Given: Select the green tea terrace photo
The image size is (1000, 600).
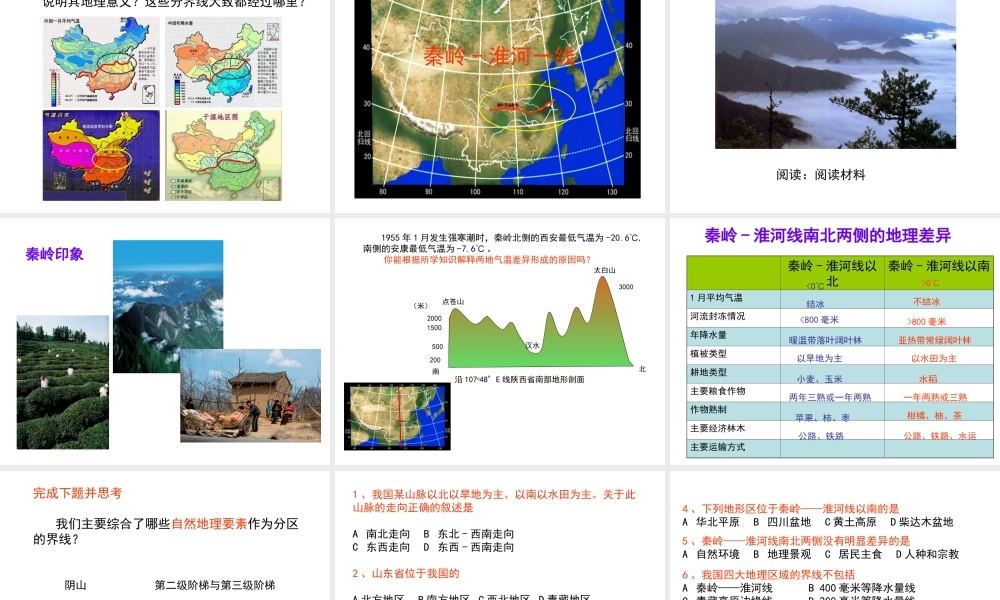Looking at the screenshot, I should [63, 381].
